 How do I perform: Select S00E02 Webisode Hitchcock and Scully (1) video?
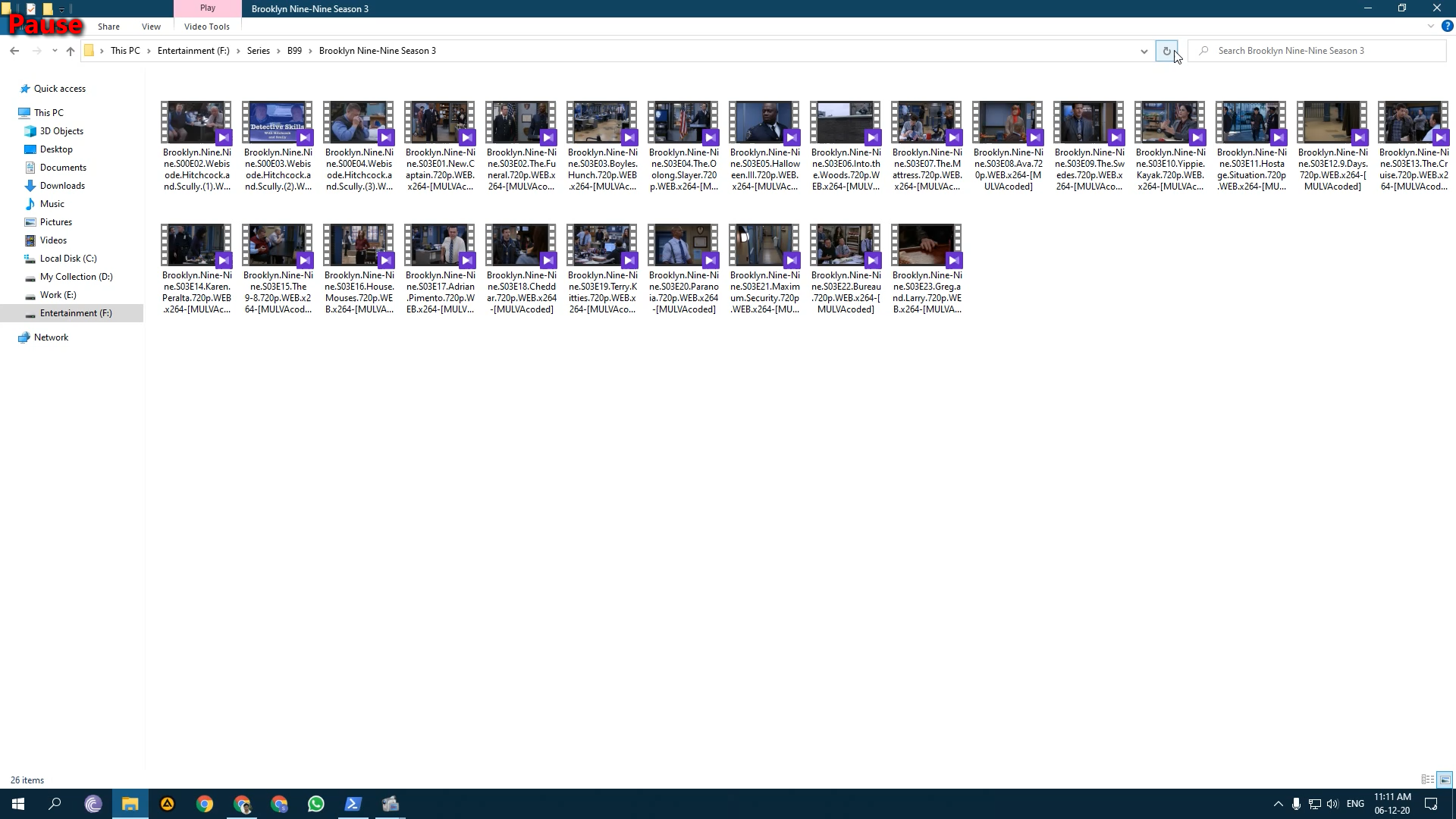(x=196, y=146)
